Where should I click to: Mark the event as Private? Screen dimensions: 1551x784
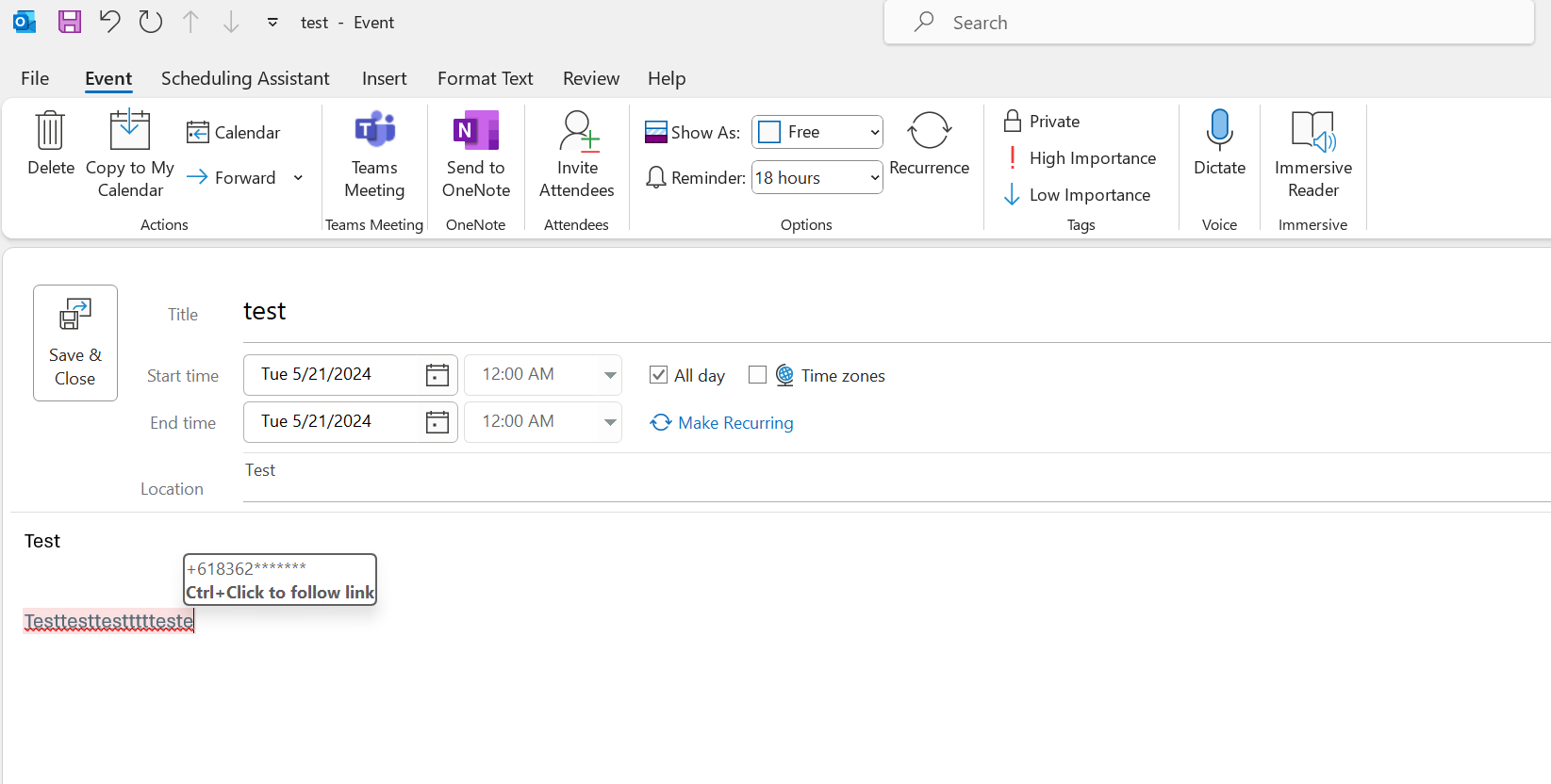1043,121
